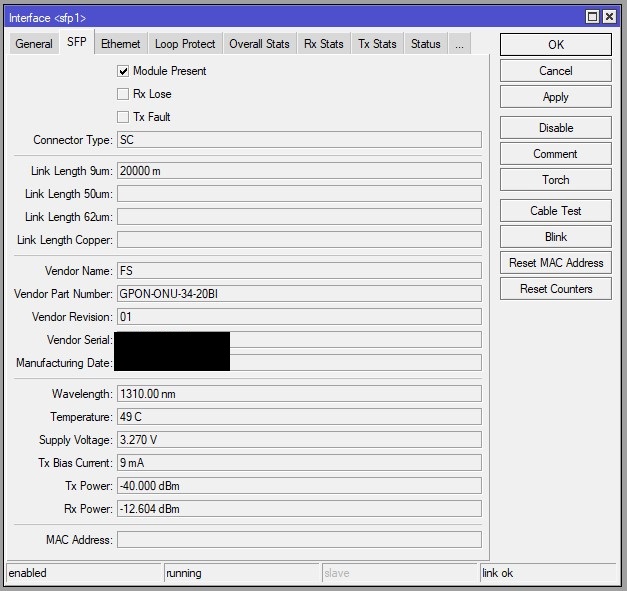Open the Loop Protect tab
The image size is (627, 591).
(x=185, y=44)
